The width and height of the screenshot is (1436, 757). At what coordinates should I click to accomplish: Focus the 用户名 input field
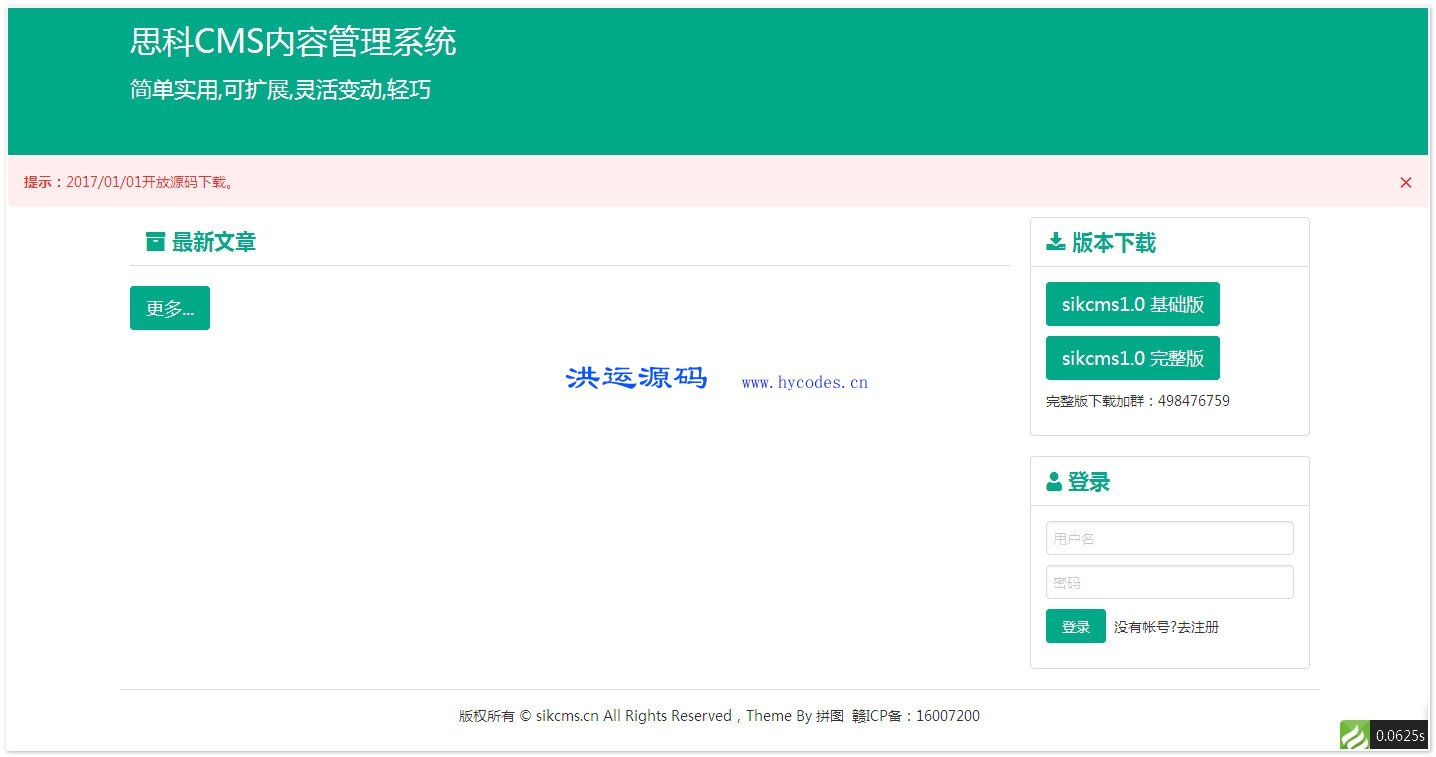(1170, 538)
